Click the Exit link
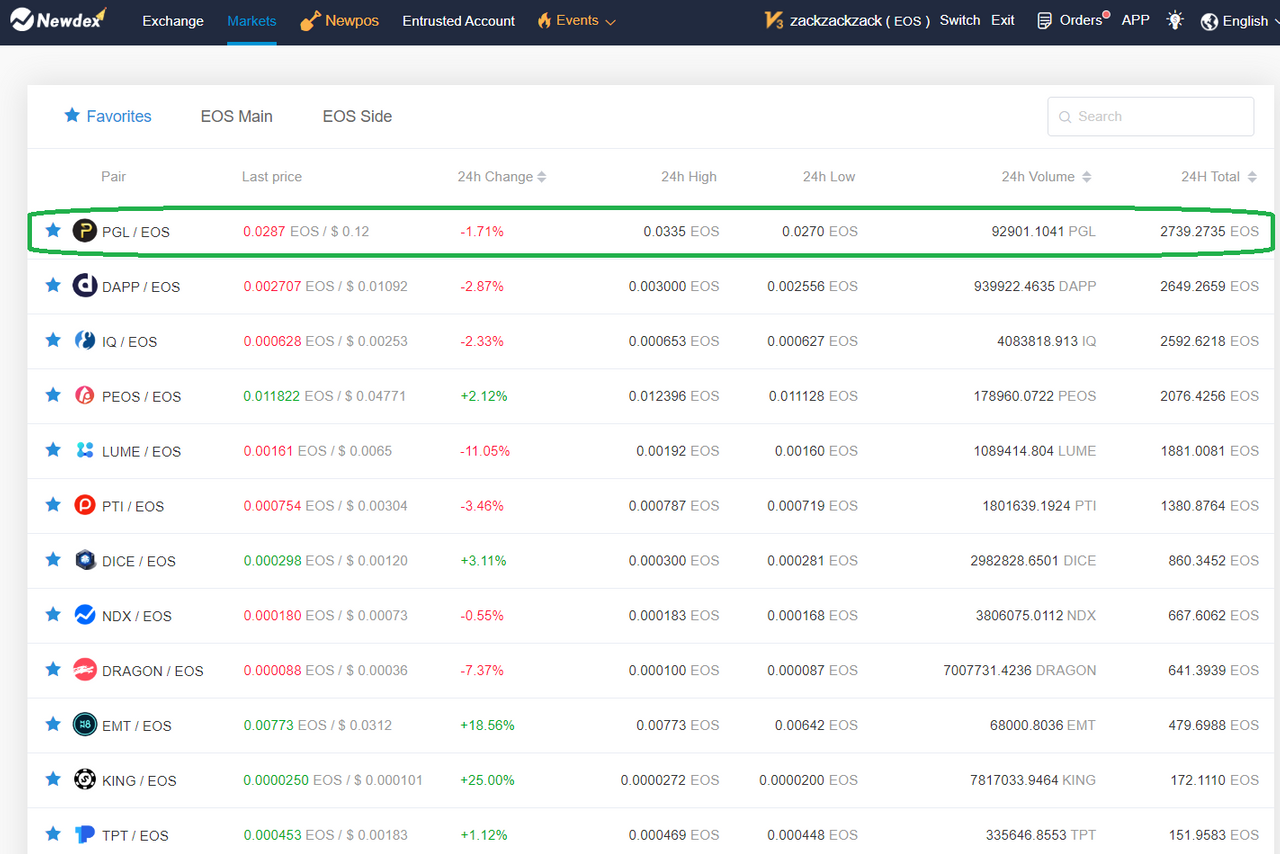Screen dimensions: 1280x854 point(1003,20)
